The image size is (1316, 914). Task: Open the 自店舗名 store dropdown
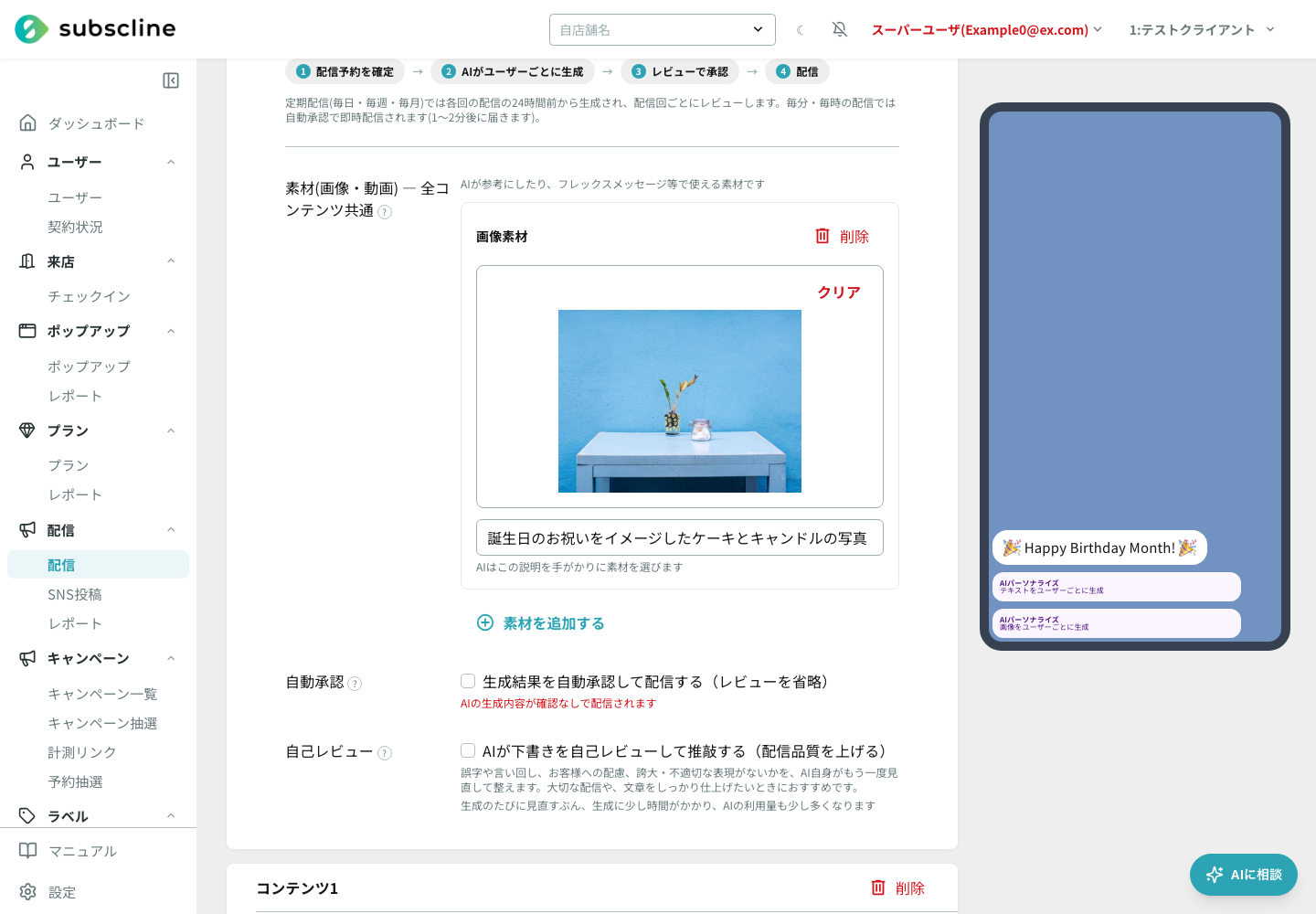pyautogui.click(x=663, y=29)
